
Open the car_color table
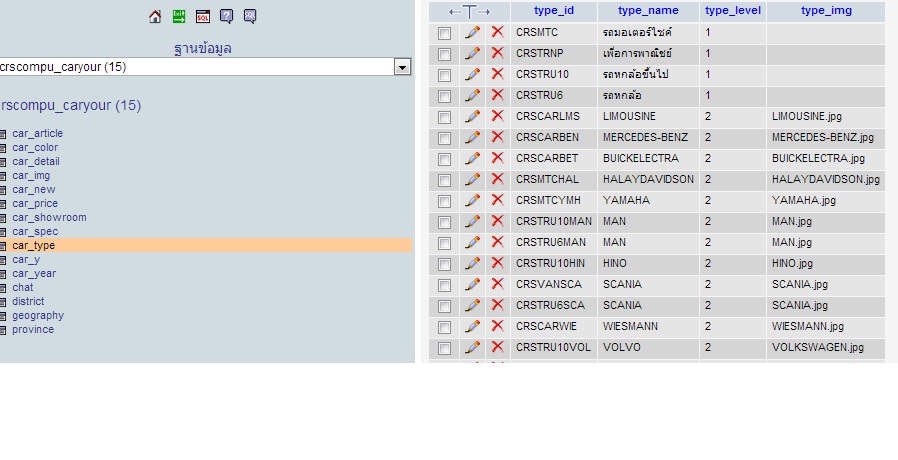click(35, 147)
